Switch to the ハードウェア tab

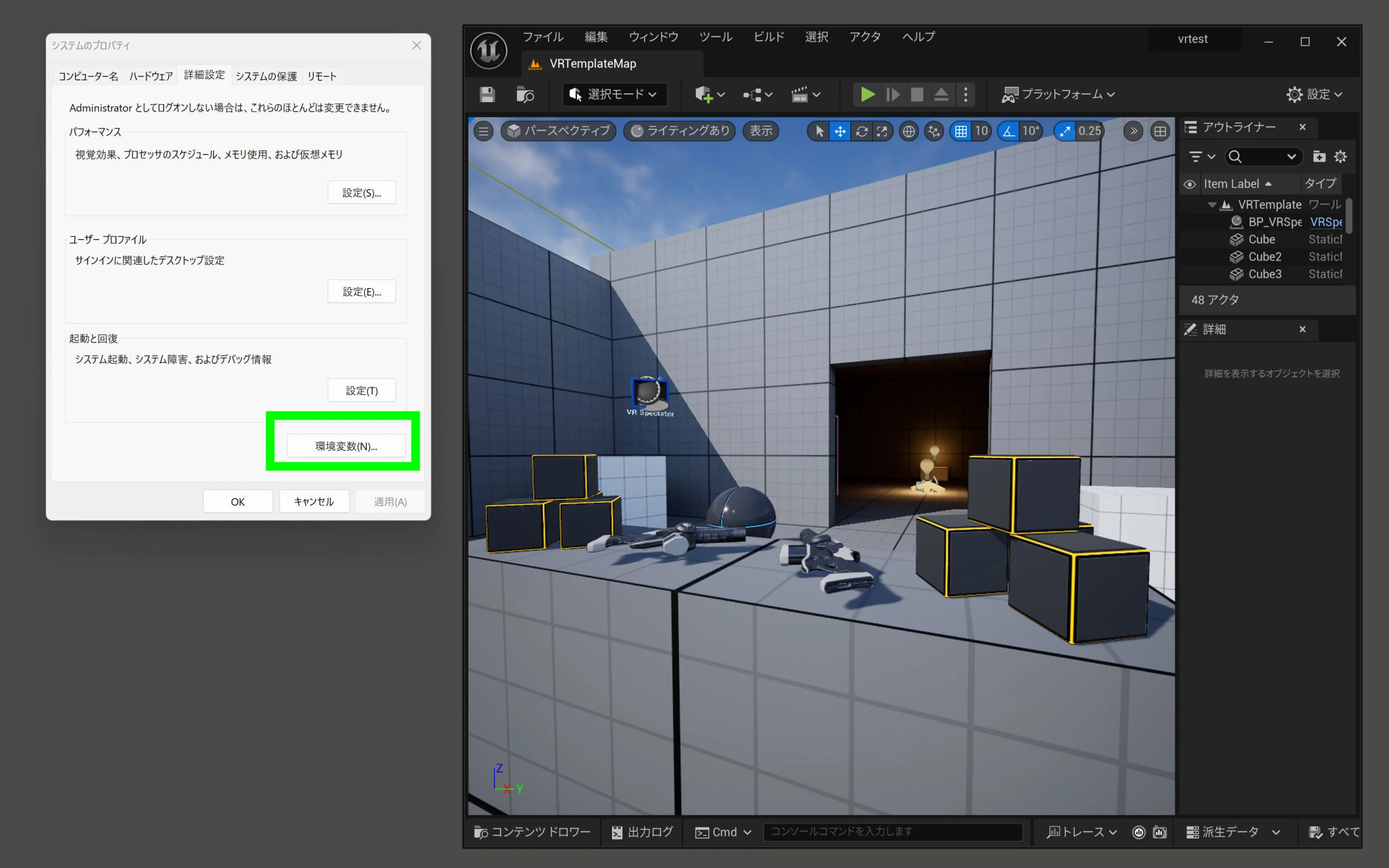click(x=150, y=76)
